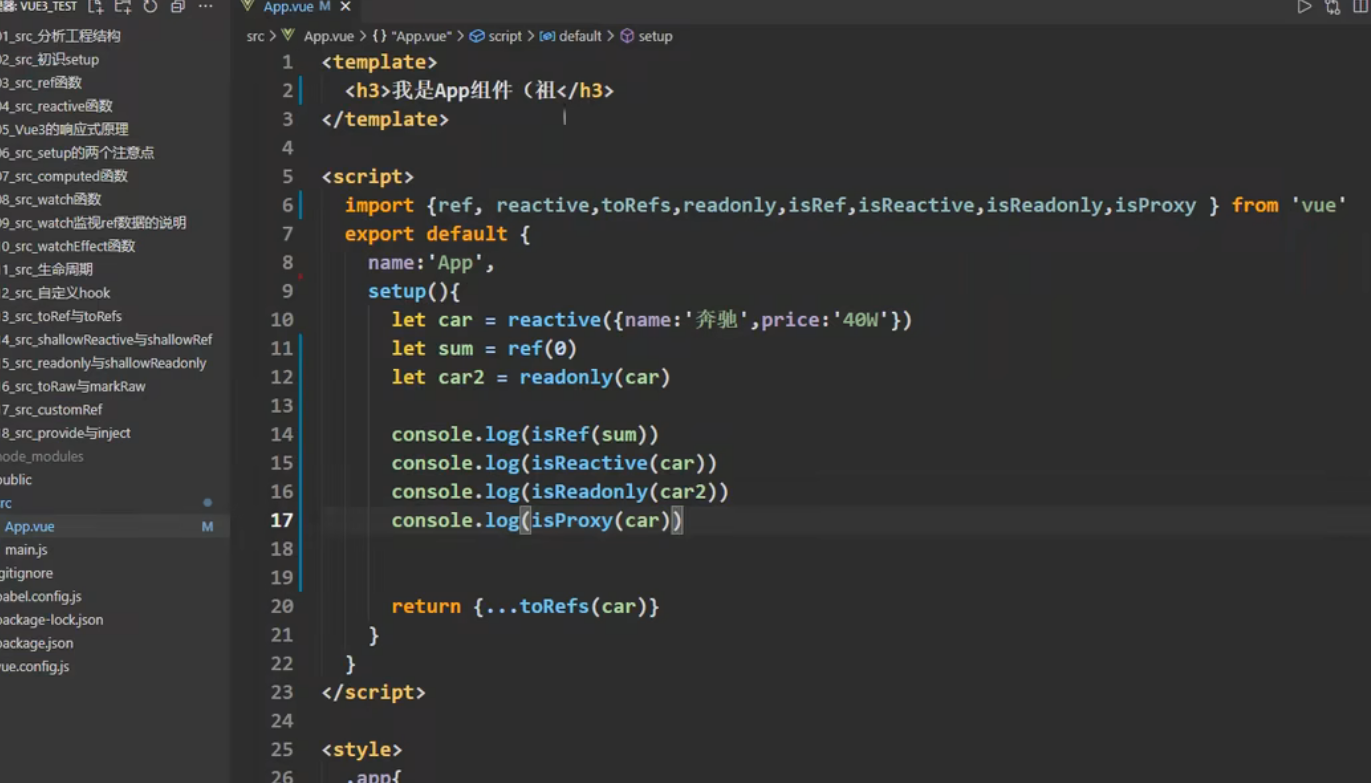Expand the public folder

[x=16, y=480]
